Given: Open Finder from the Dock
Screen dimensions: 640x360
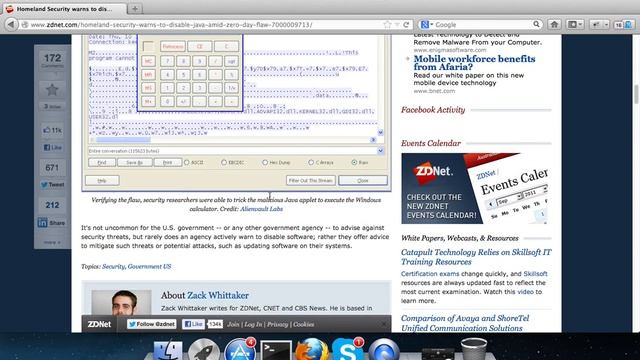Looking at the screenshot, I should coord(168,350).
